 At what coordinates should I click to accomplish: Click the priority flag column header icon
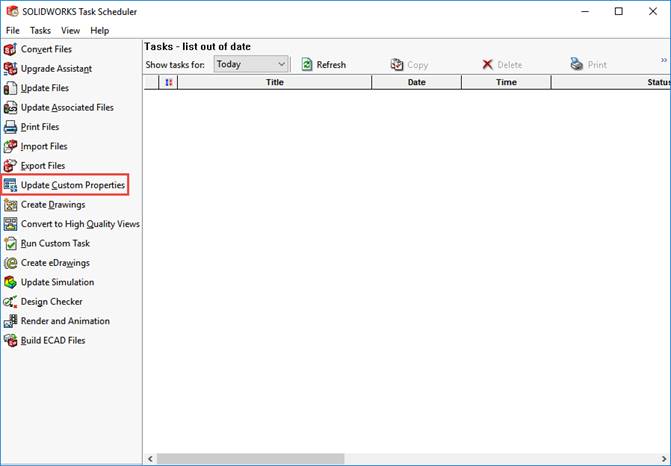coord(169,82)
